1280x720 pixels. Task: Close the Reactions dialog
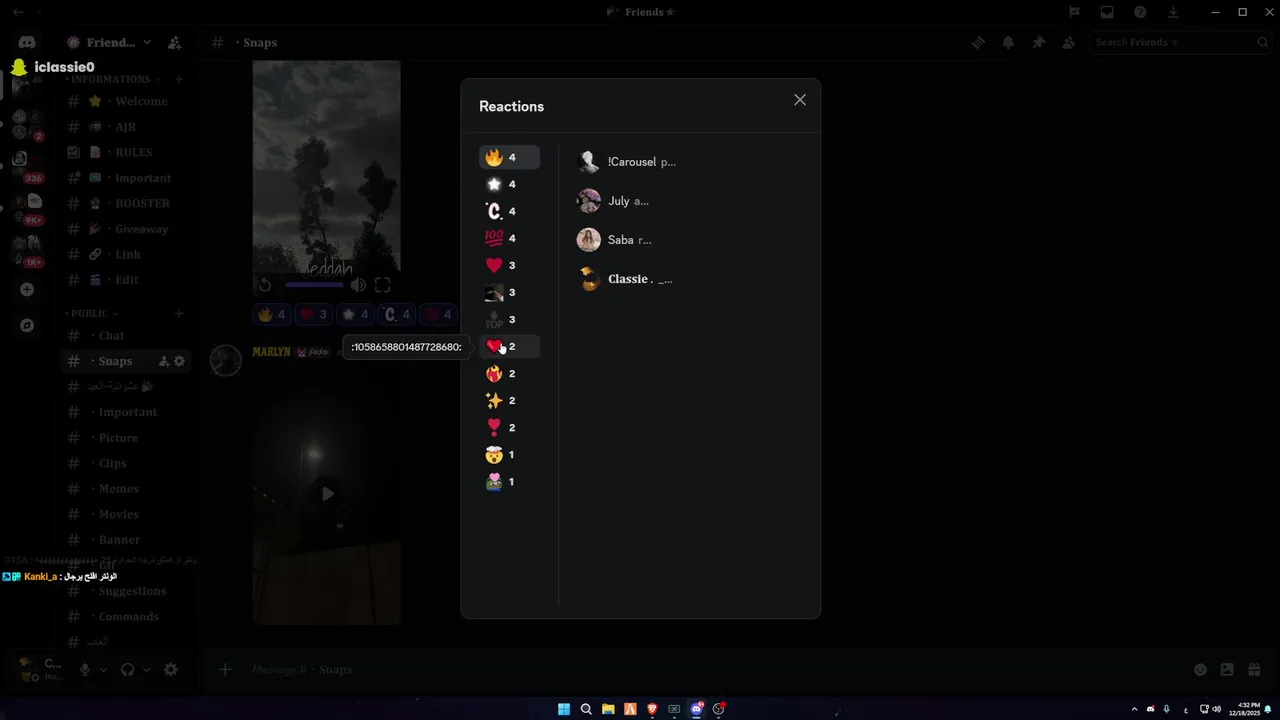[800, 100]
